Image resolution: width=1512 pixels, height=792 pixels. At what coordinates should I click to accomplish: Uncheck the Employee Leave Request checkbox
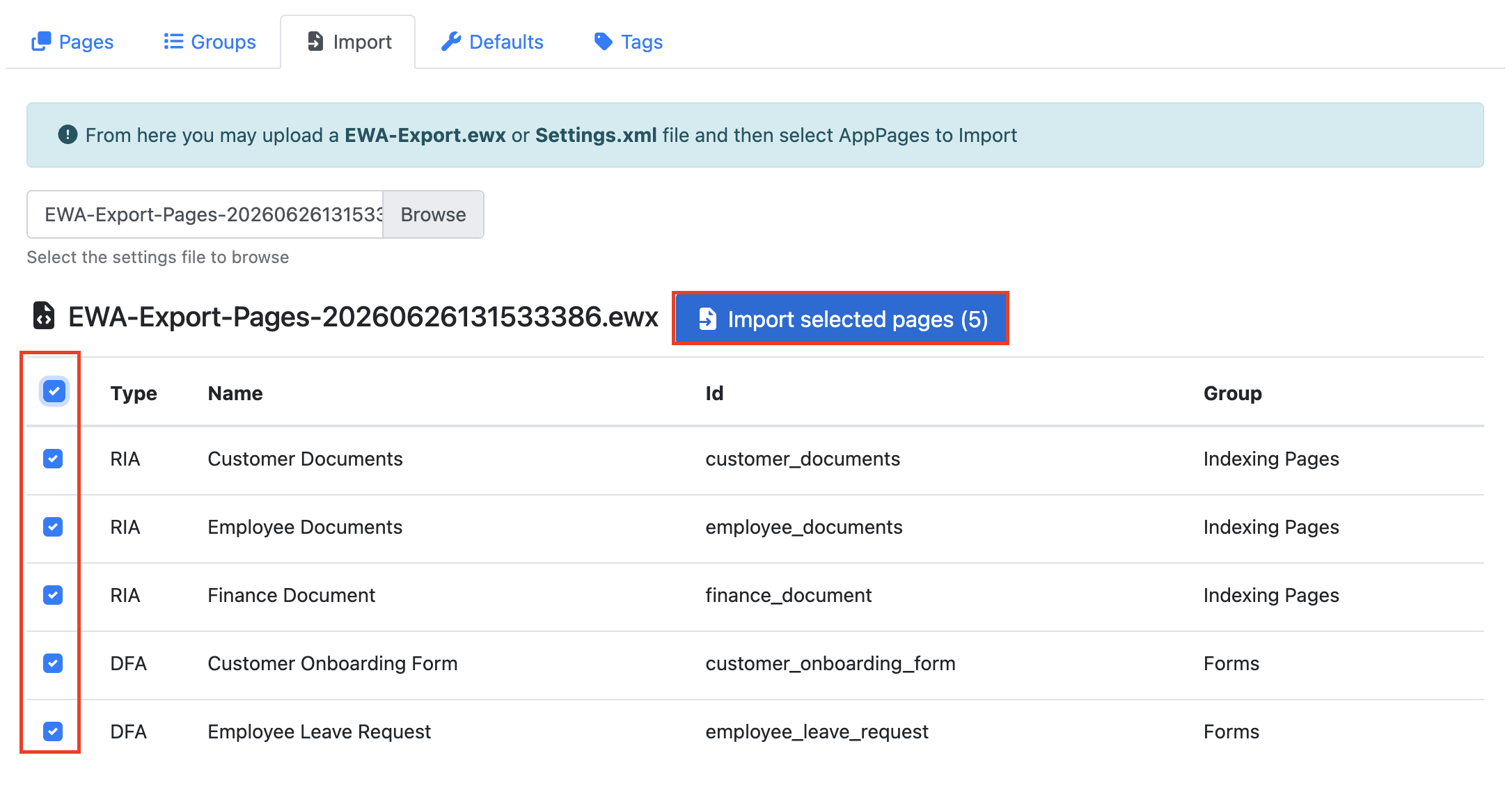(x=53, y=731)
